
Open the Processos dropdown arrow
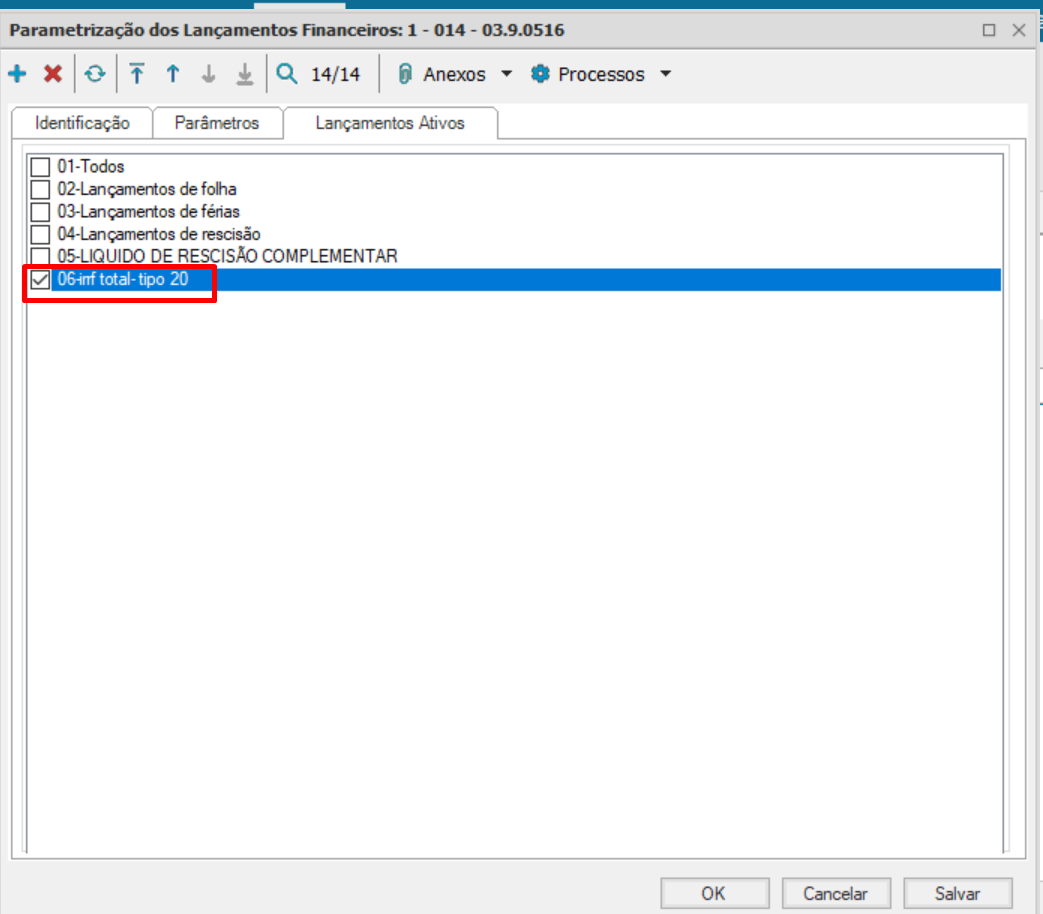coord(666,74)
